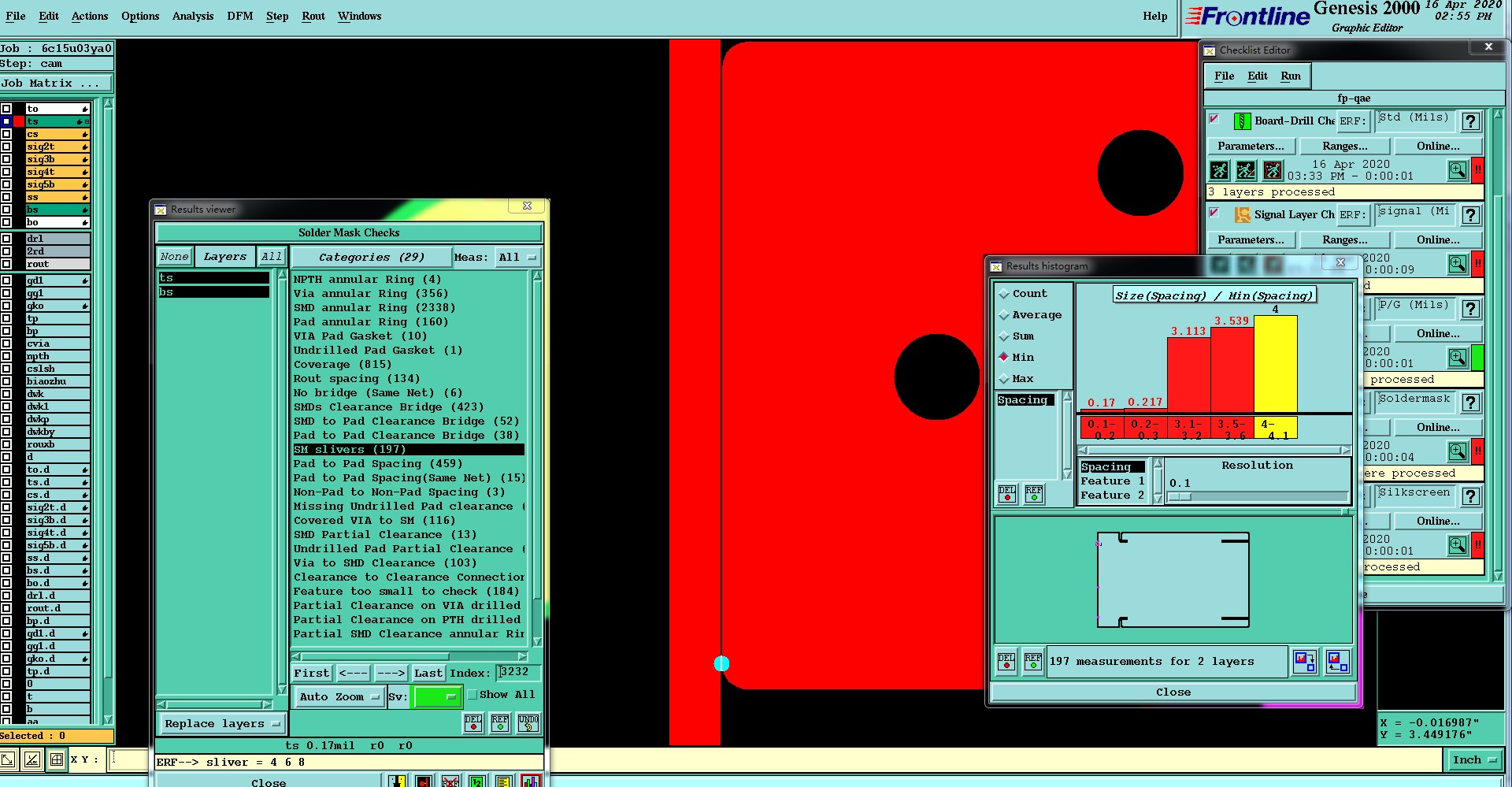This screenshot has width=1512, height=787.
Task: Click red alert indicator for Board-Drill check
Action: (1478, 170)
